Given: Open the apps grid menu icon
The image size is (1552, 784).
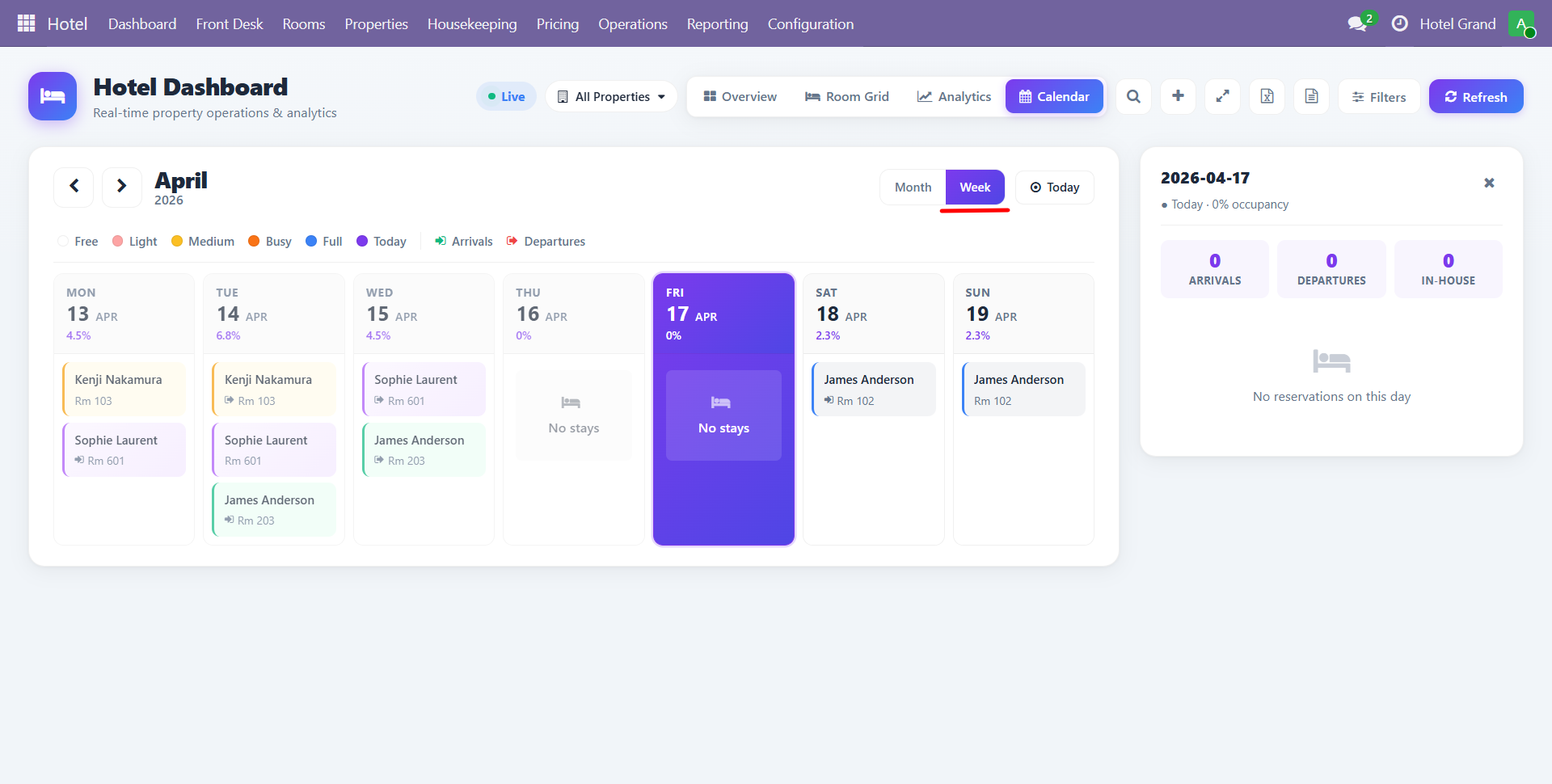Looking at the screenshot, I should point(26,23).
